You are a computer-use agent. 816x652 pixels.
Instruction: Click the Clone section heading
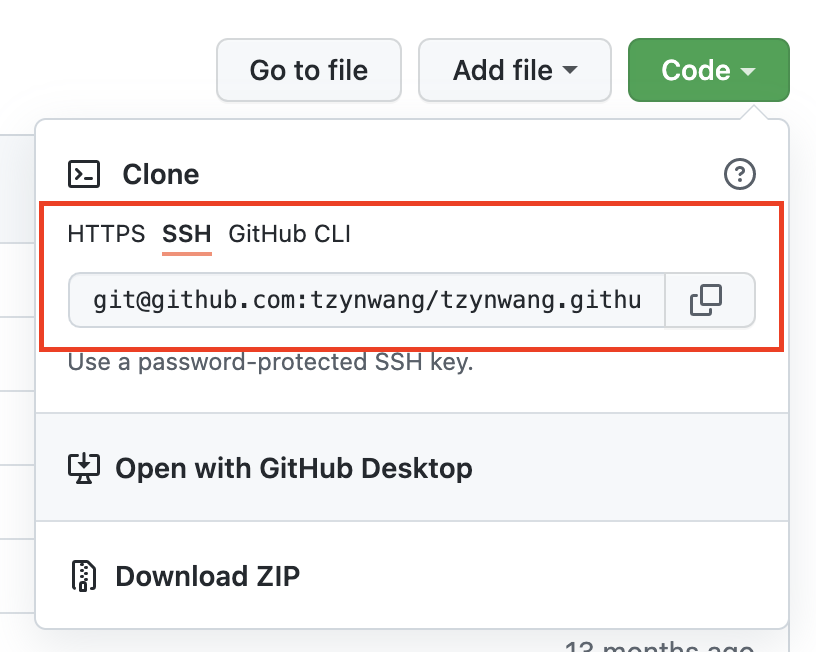point(160,173)
